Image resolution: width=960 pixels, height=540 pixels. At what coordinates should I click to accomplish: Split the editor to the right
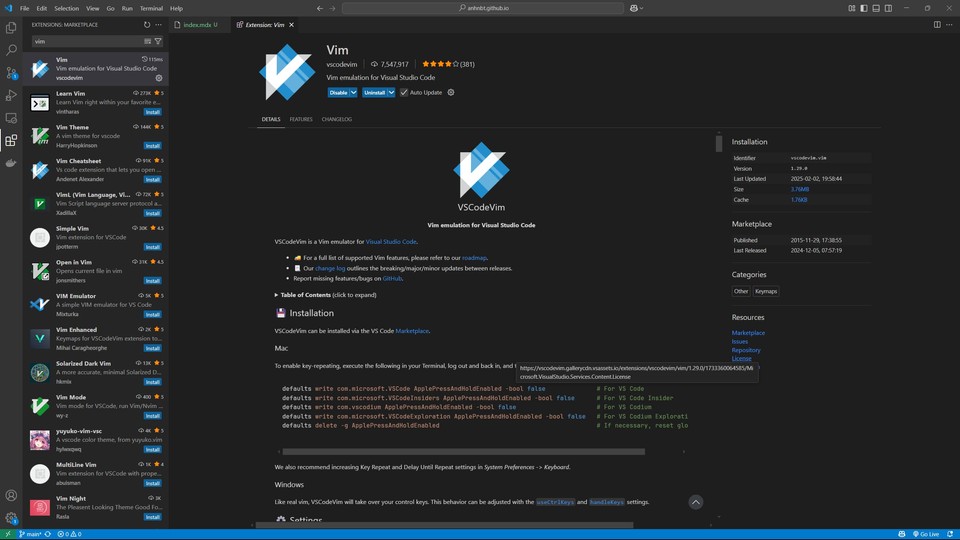937,25
